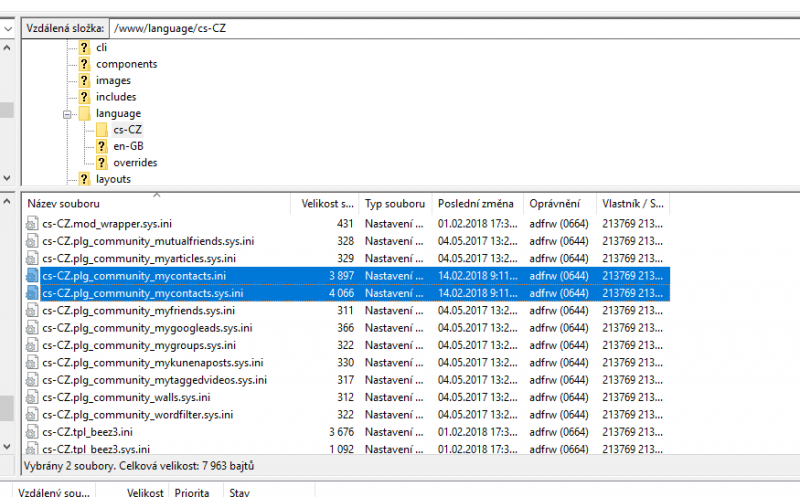Click file icon of cs-CZ.plg_community_mutualfriends.sys.ini
Image resolution: width=800 pixels, height=497 pixels.
pos(32,241)
